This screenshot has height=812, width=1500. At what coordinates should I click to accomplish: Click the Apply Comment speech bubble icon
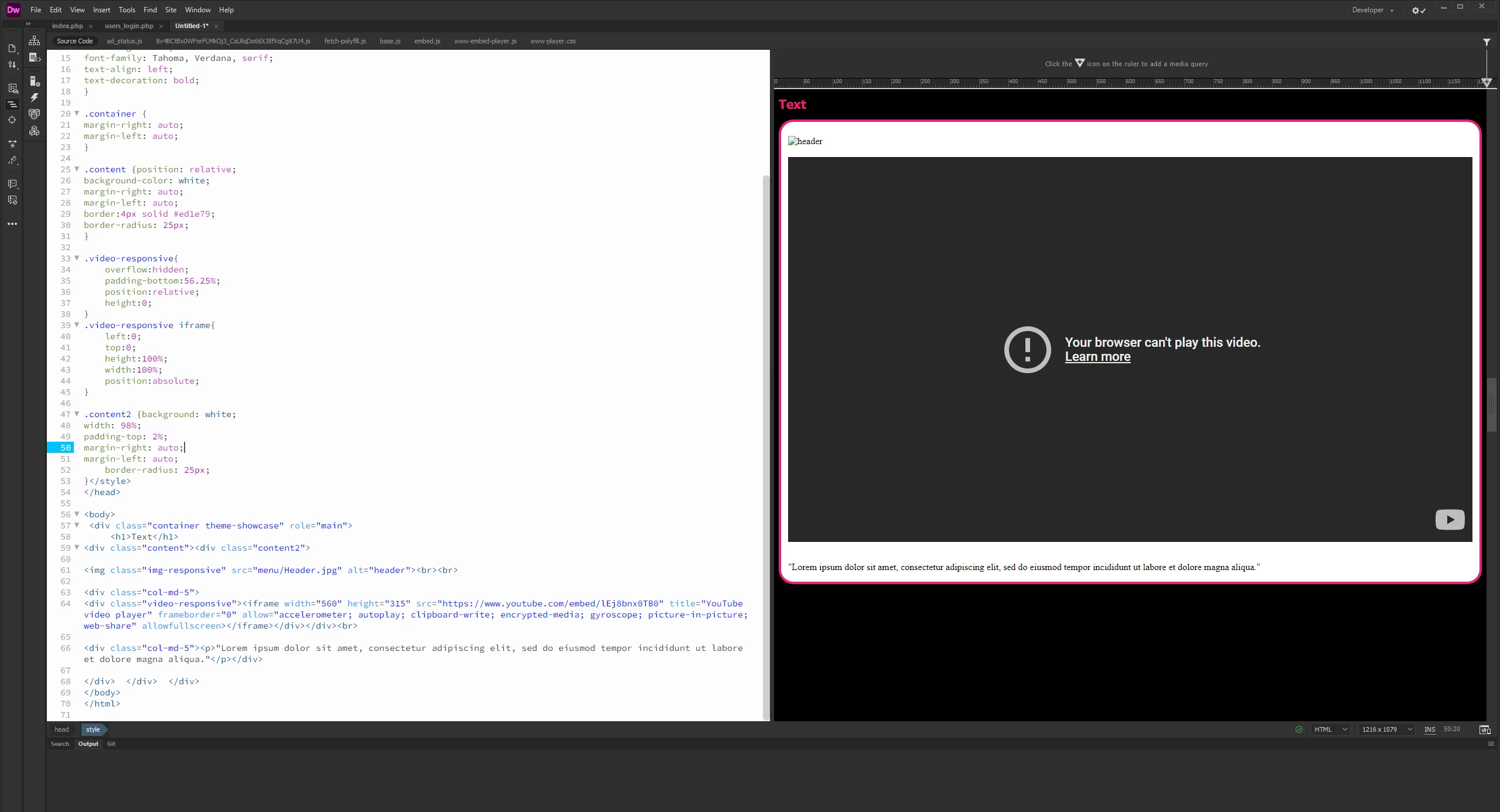coord(12,184)
